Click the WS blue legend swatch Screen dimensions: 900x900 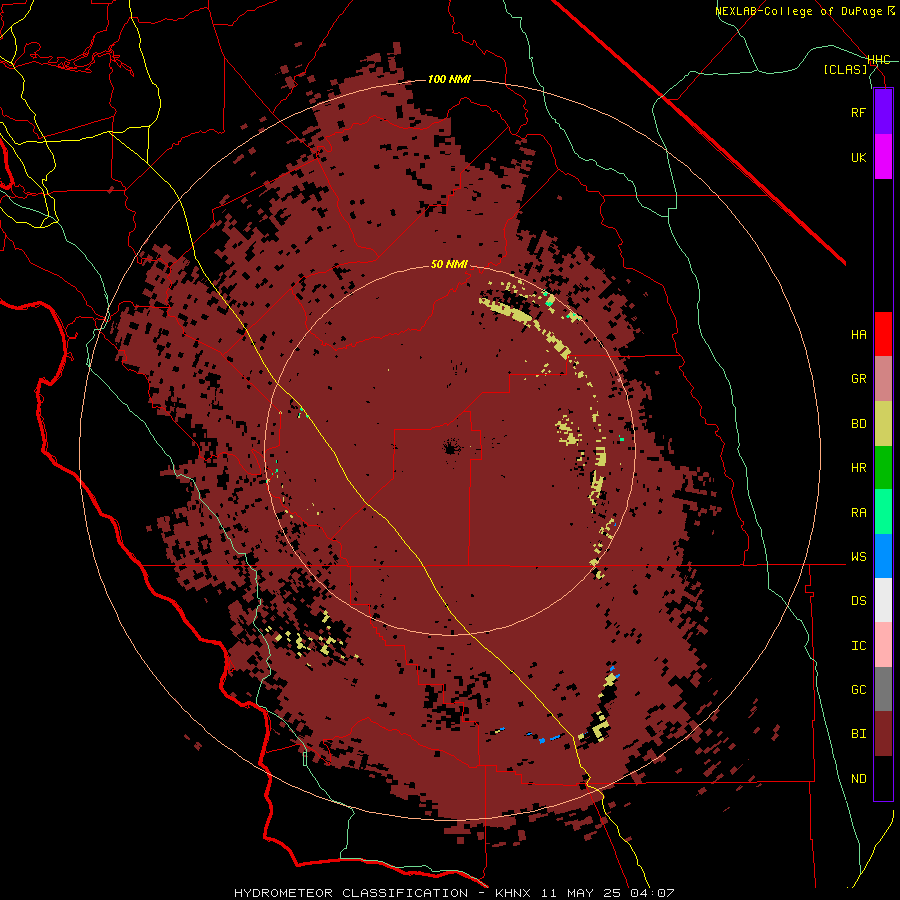click(x=883, y=556)
